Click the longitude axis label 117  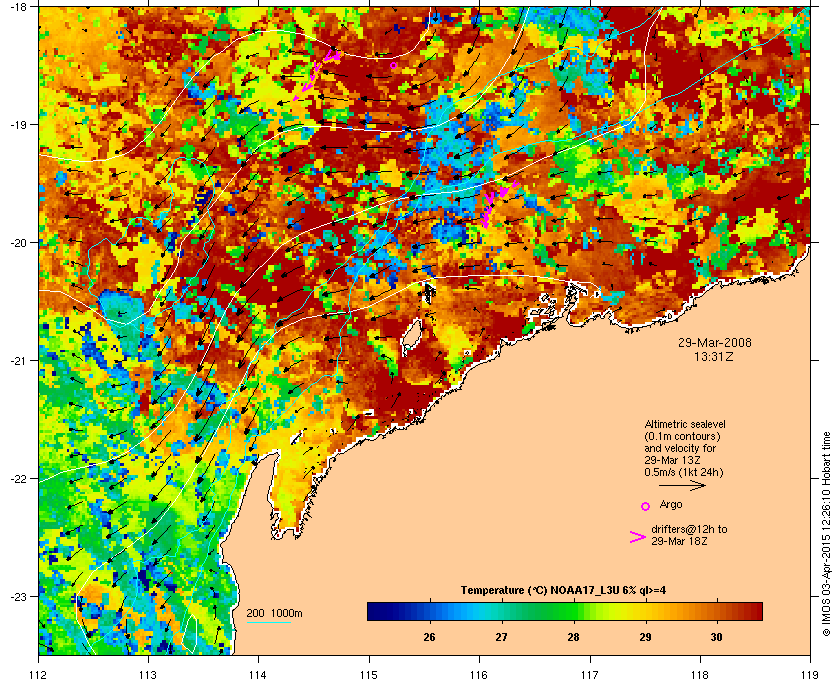(x=589, y=675)
